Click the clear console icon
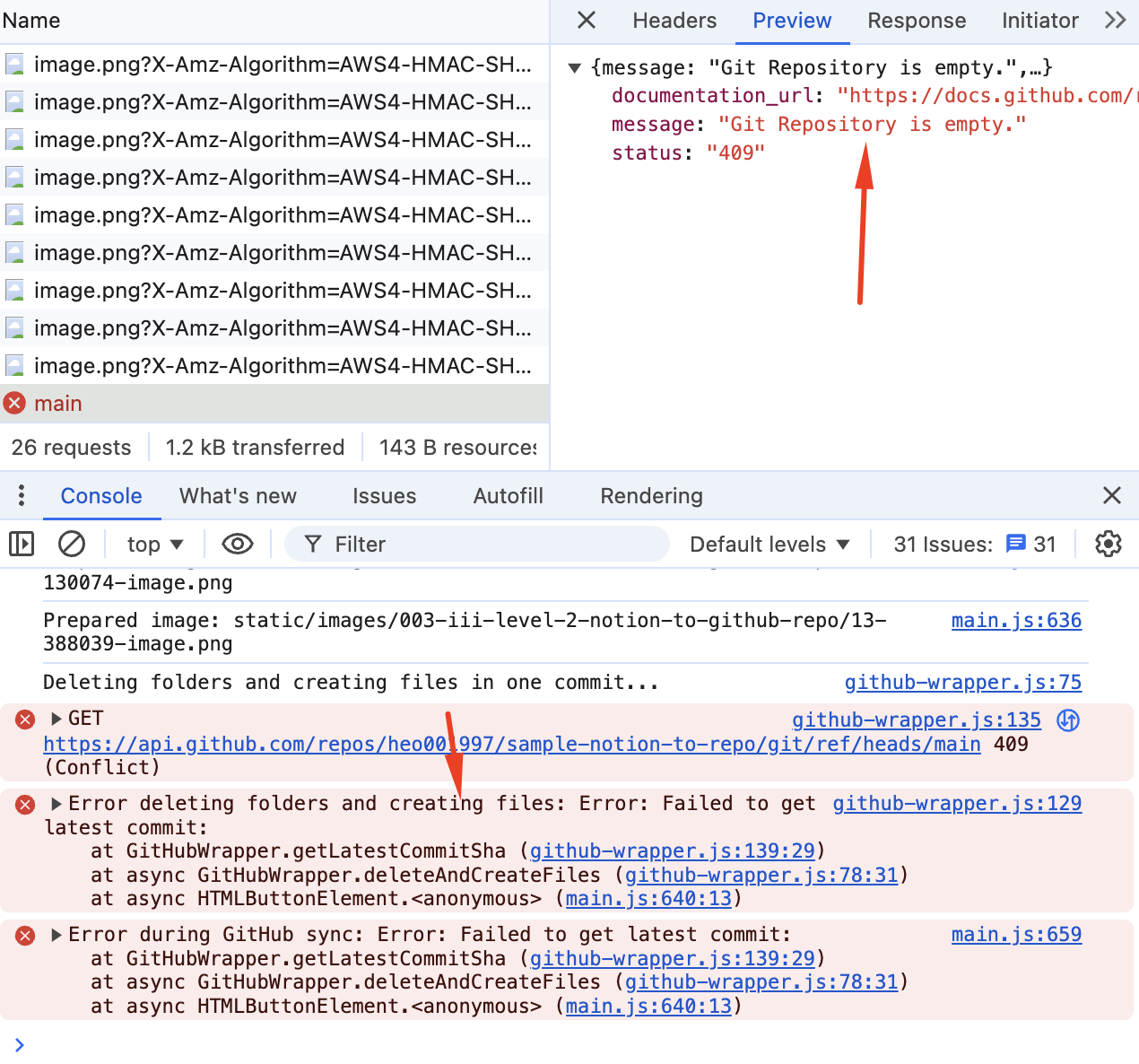 [x=72, y=544]
